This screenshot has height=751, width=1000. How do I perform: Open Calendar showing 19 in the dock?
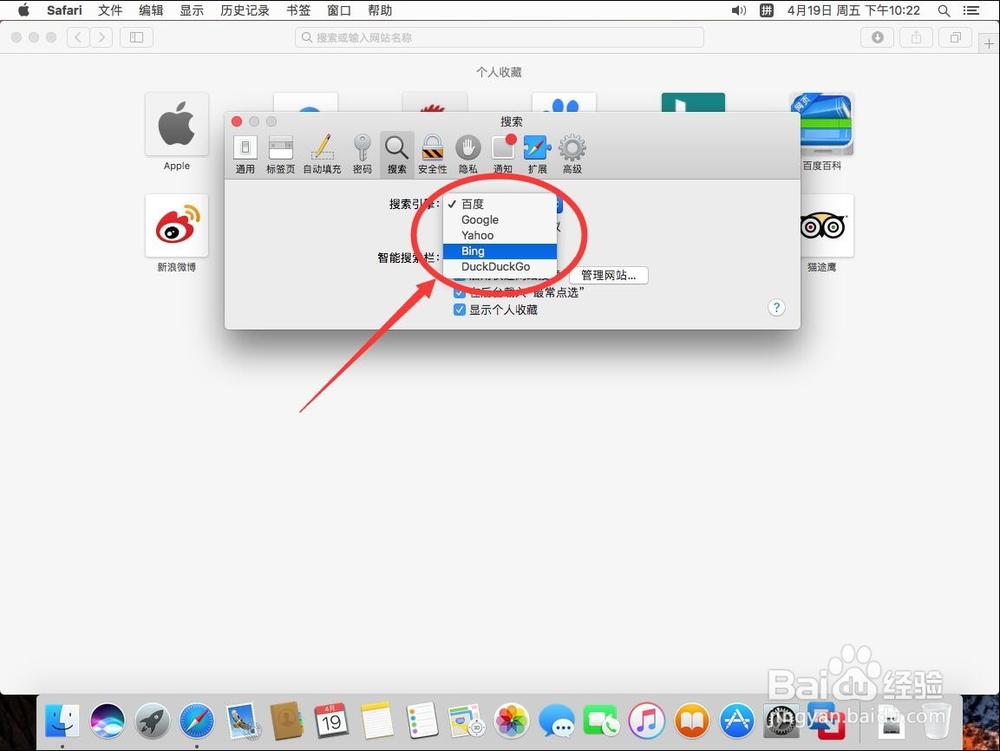331,721
